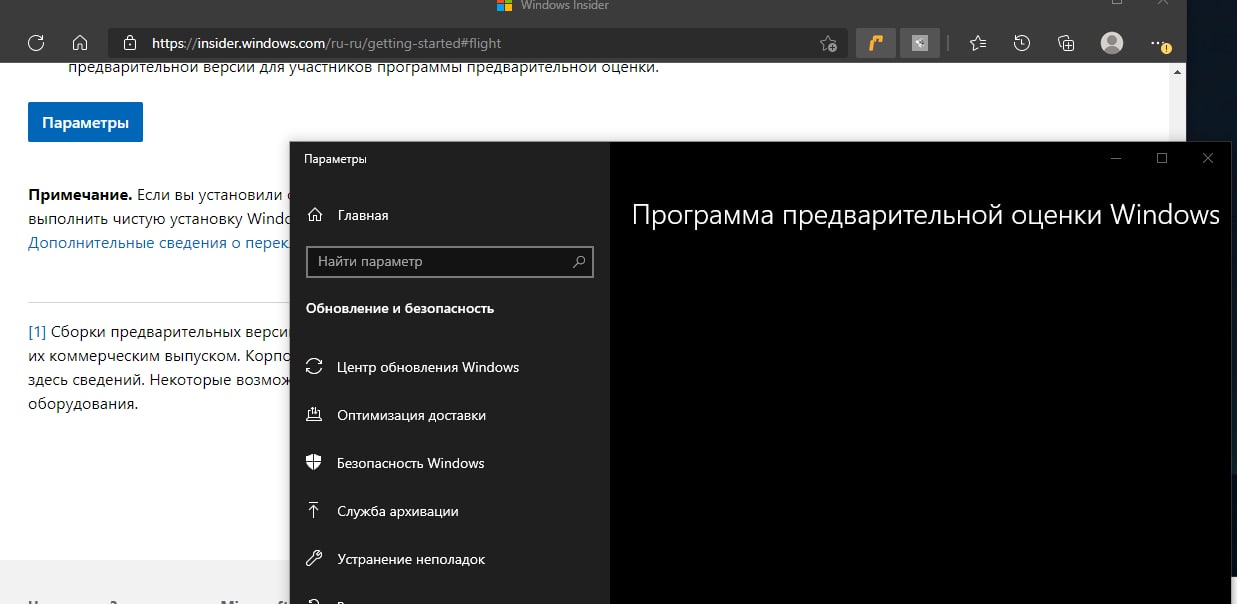Viewport: 1237px width, 604px height.
Task: Open browsing History in Edge
Action: [1022, 43]
